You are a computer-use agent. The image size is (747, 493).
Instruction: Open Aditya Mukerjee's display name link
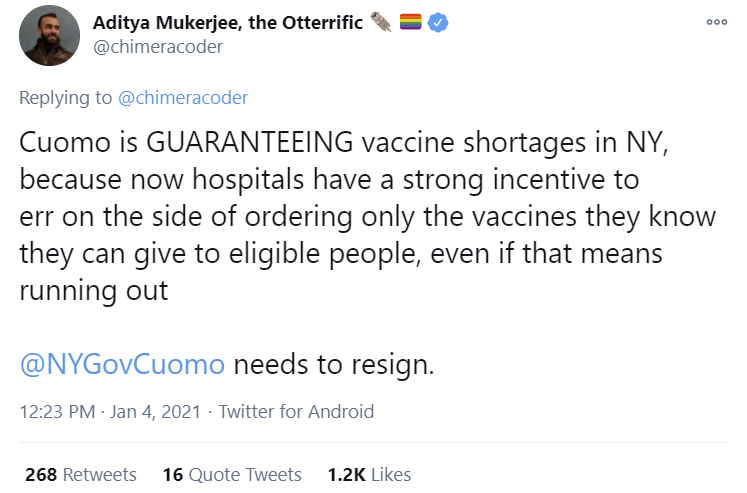pyautogui.click(x=227, y=23)
